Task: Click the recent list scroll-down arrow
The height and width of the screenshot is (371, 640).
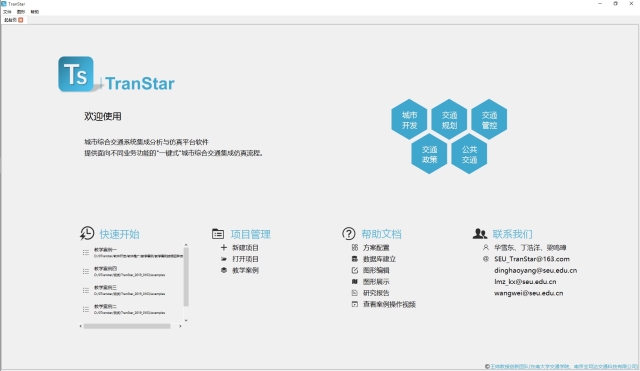Action: (186, 320)
